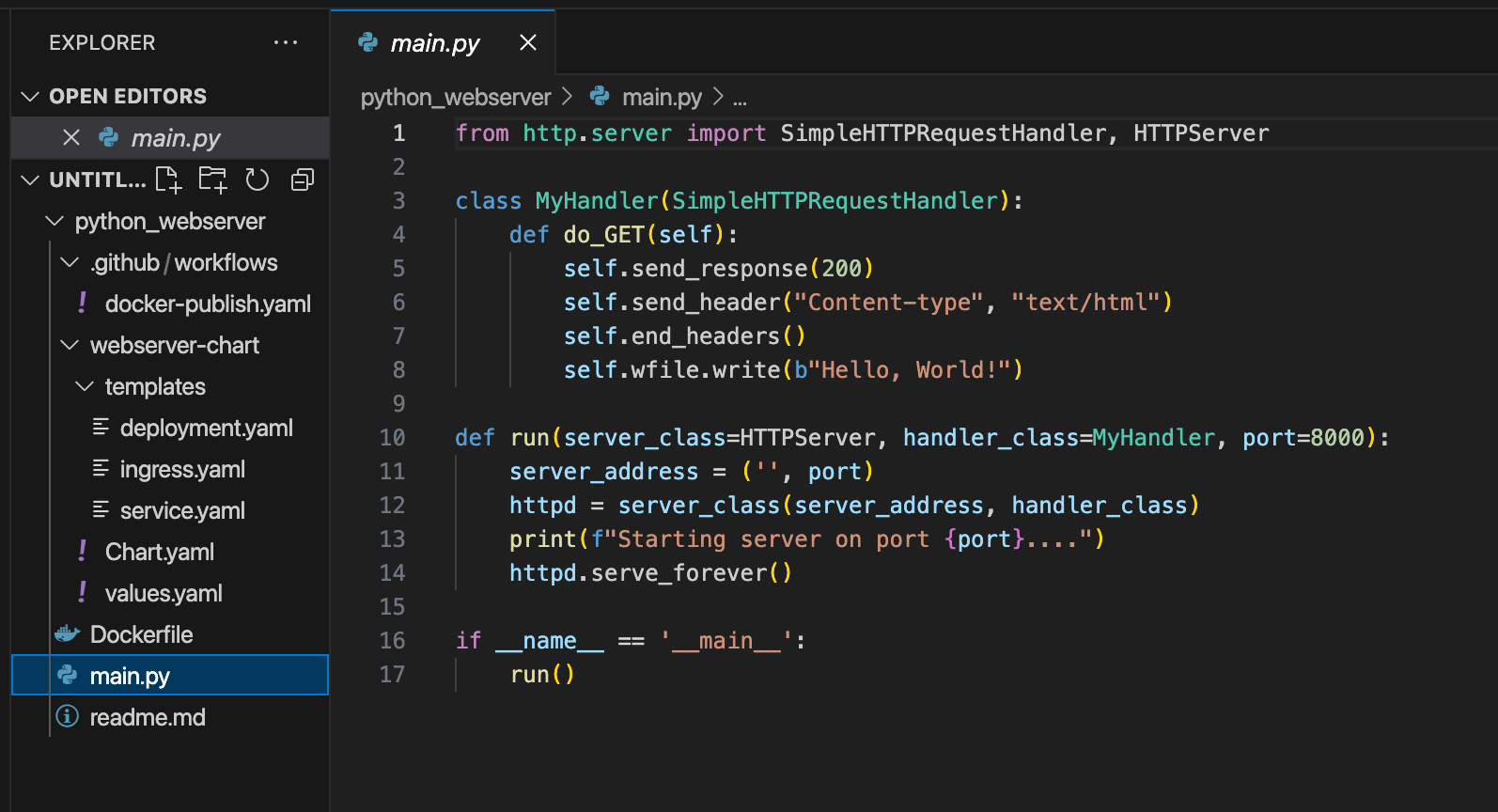Click New File icon in explorer header
Screen dimensions: 1498x812
point(168,180)
